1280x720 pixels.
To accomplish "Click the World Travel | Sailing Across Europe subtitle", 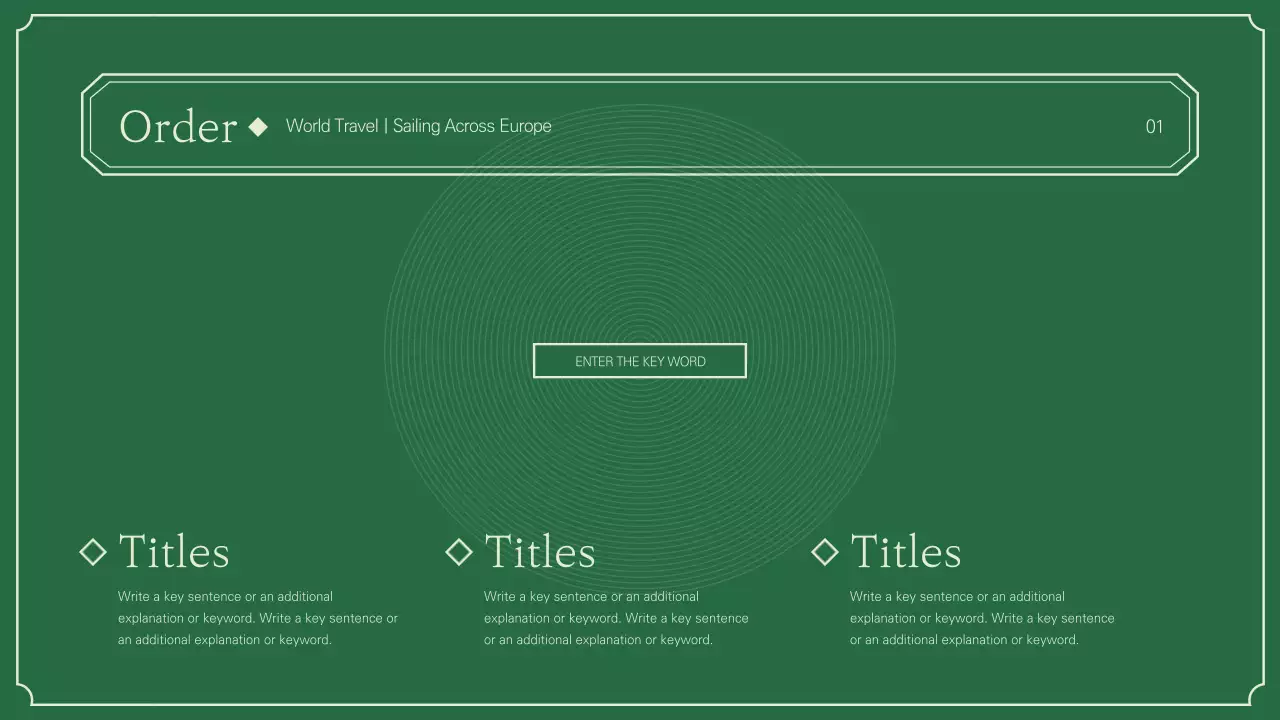I will click(x=418, y=126).
